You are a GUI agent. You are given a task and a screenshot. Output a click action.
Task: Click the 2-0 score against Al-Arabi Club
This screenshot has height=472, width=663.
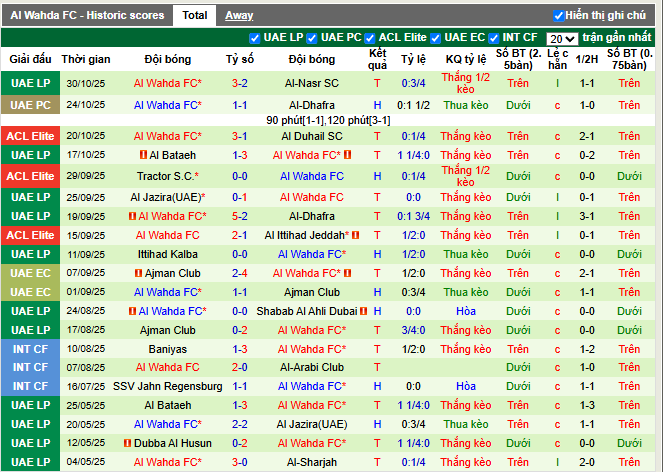[x=240, y=367]
